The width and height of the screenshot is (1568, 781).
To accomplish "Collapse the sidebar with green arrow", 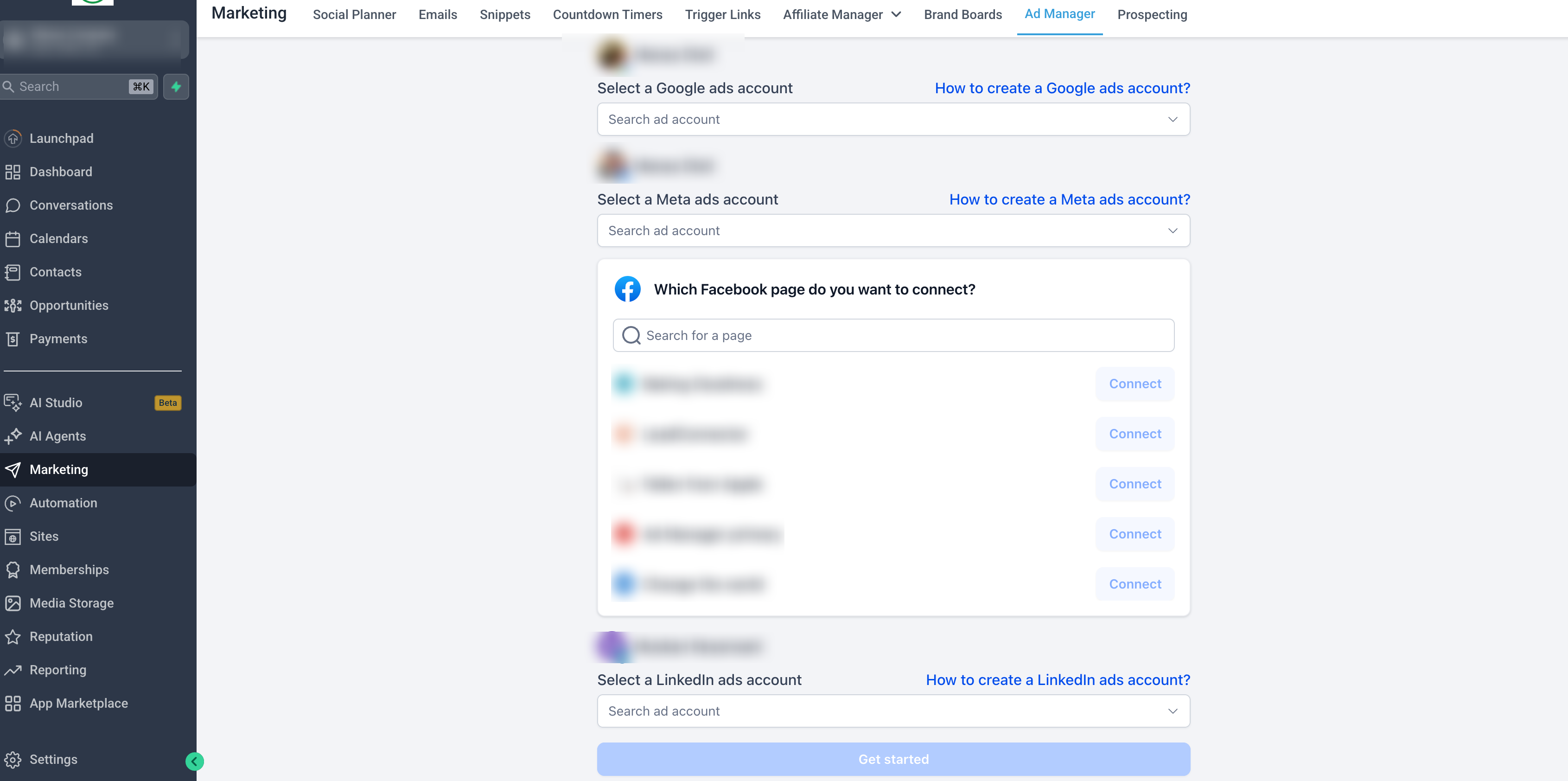I will pyautogui.click(x=194, y=761).
